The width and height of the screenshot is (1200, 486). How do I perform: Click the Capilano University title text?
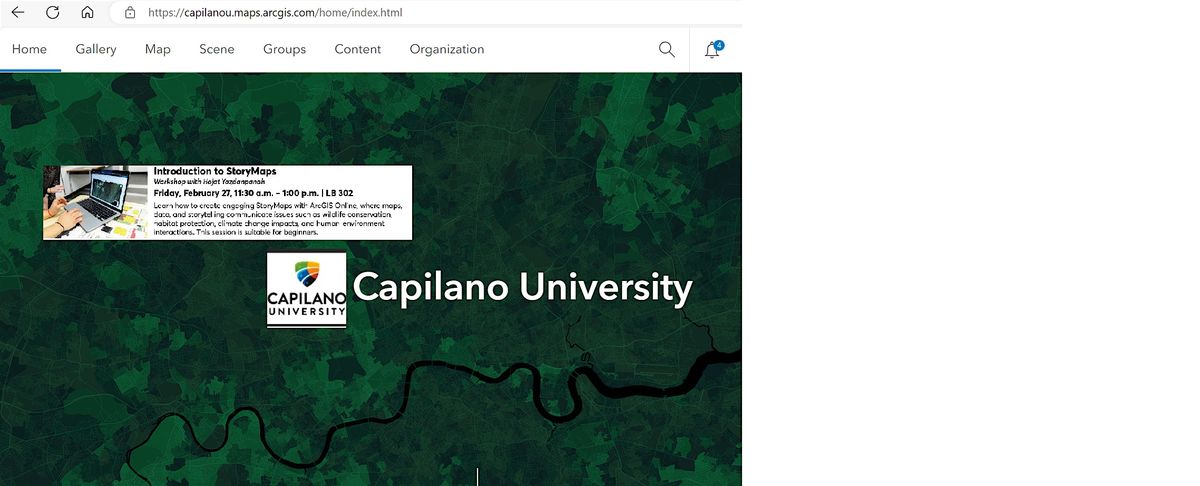click(522, 288)
